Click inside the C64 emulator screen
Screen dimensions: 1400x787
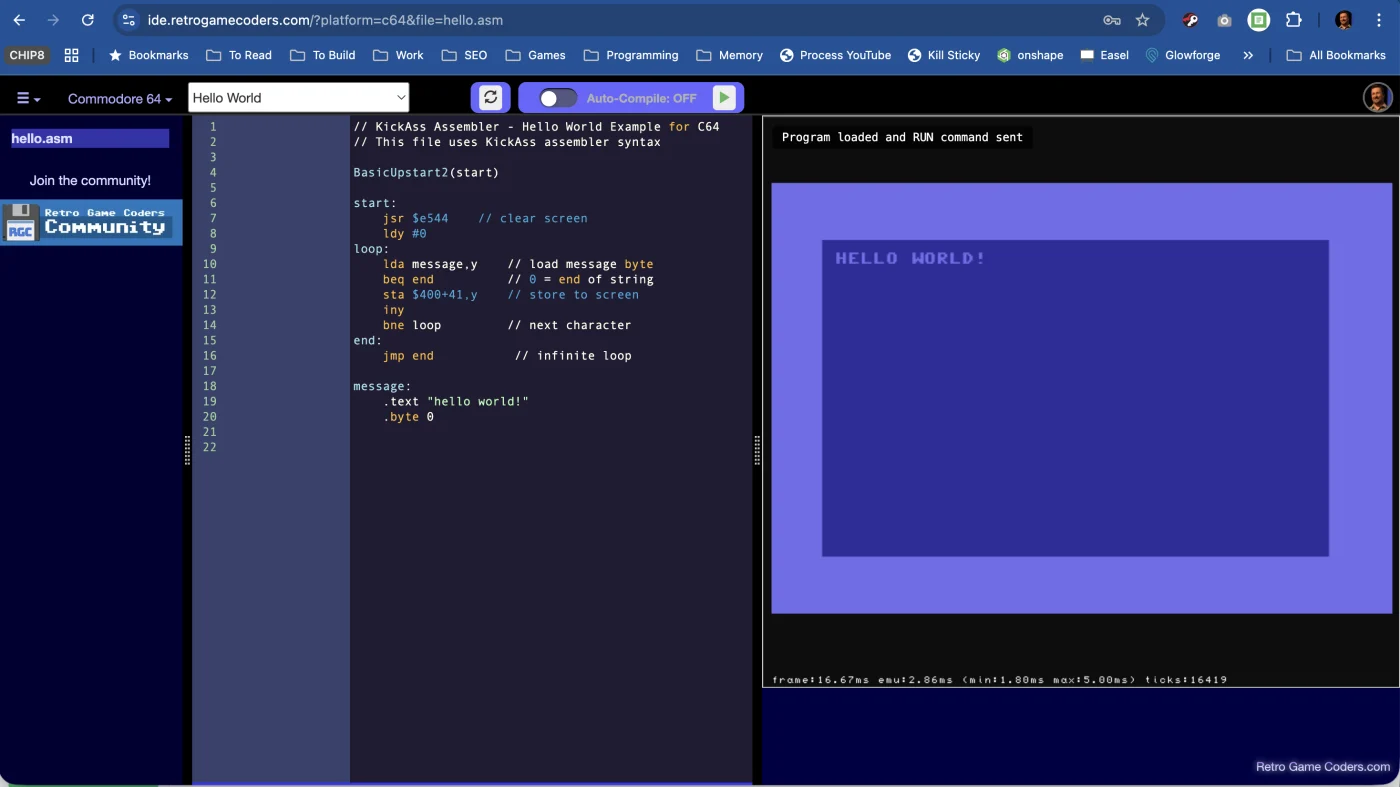click(x=1081, y=398)
